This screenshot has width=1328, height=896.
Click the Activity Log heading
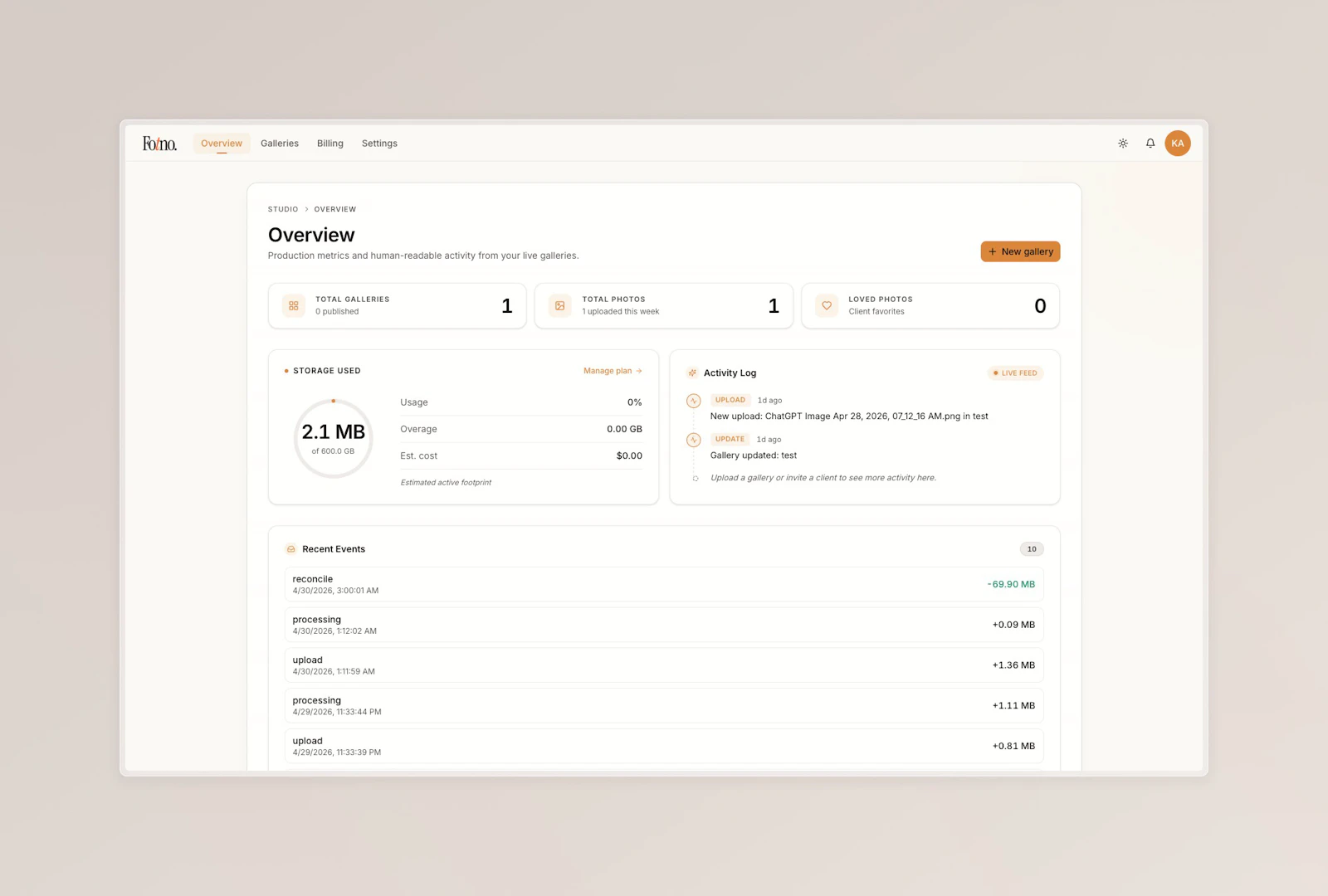730,373
